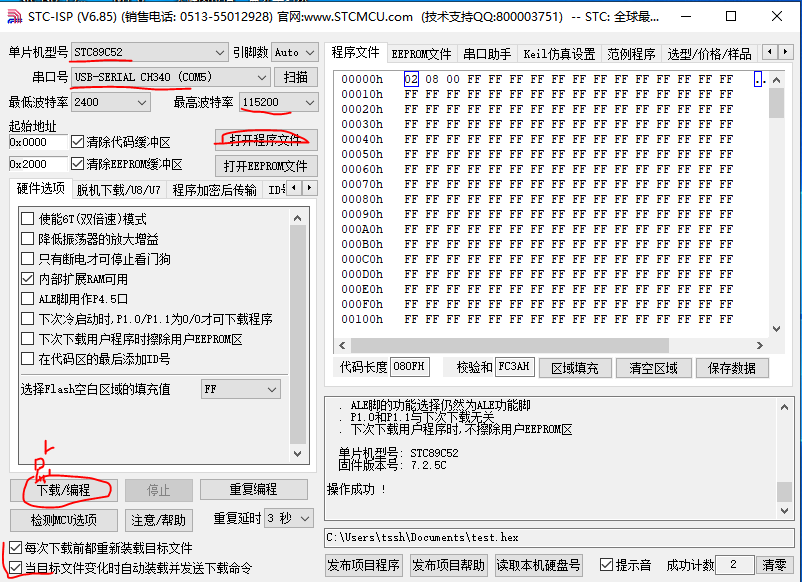This screenshot has width=802, height=582.
Task: Open the 最高波特率 max baud rate dropdown
Action: pos(312,102)
